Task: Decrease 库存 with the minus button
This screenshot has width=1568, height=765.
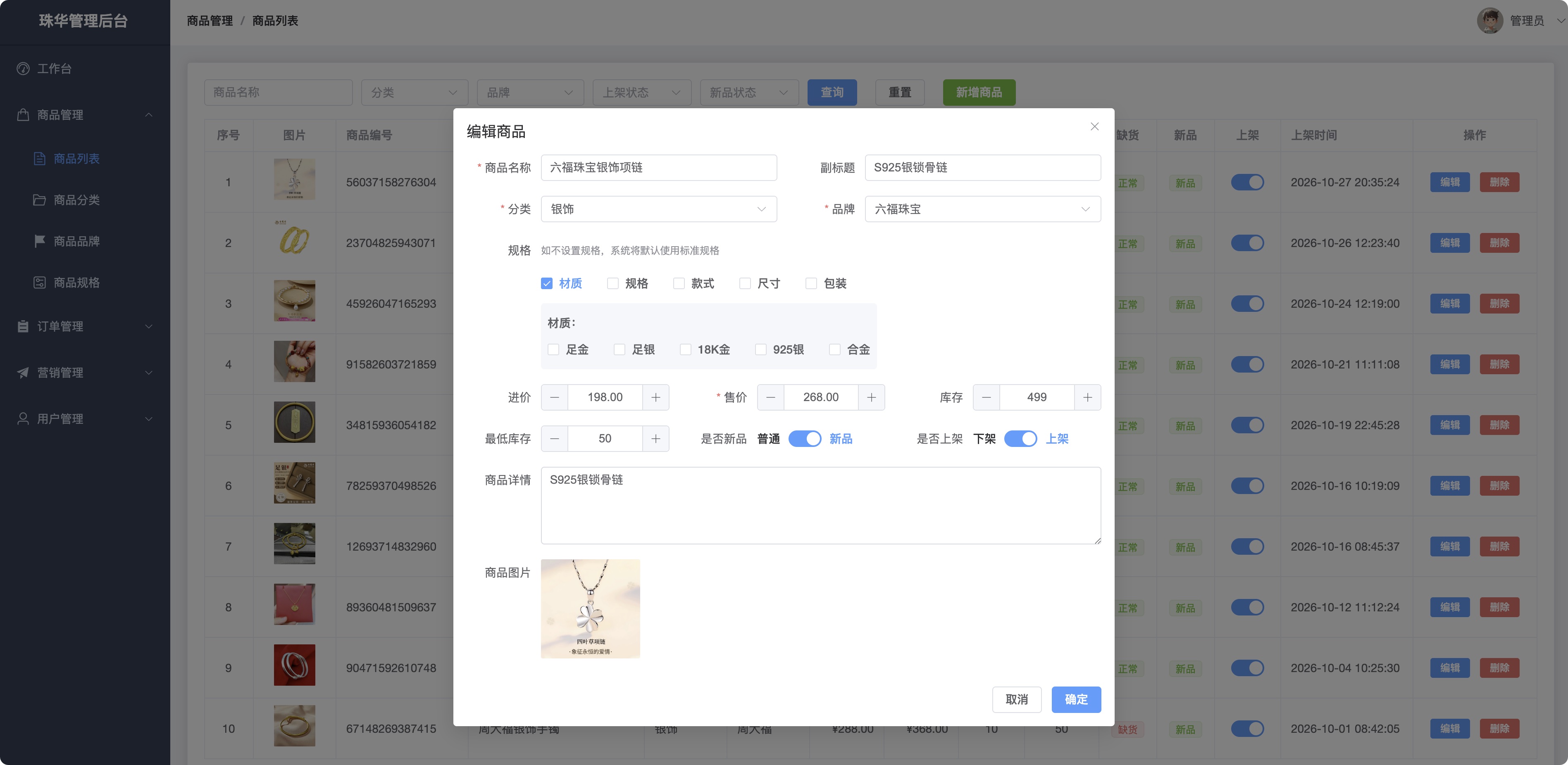Action: coord(987,397)
